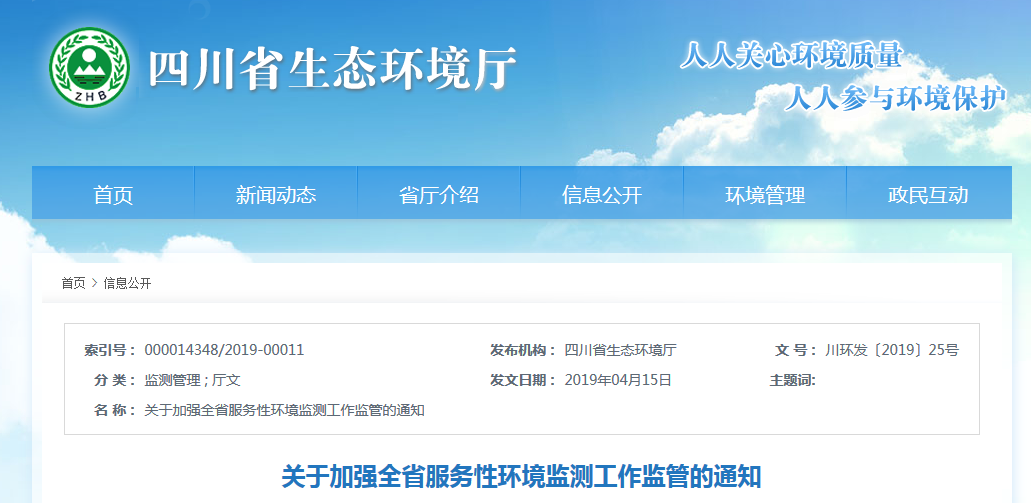Click the slogan text 人人关心环境质量
This screenshot has height=503, width=1031.
tap(790, 55)
